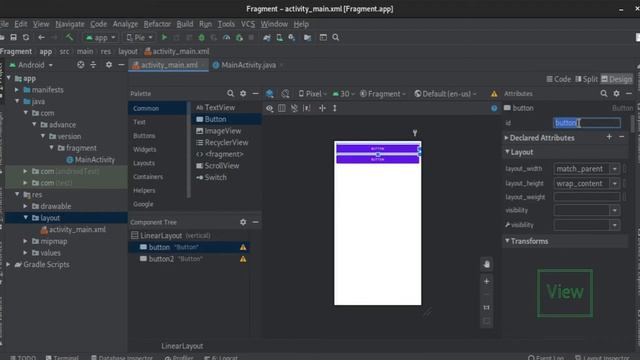This screenshot has height=360, width=640.
Task: Click Collapse All icon in project panel
Action: (x=93, y=65)
